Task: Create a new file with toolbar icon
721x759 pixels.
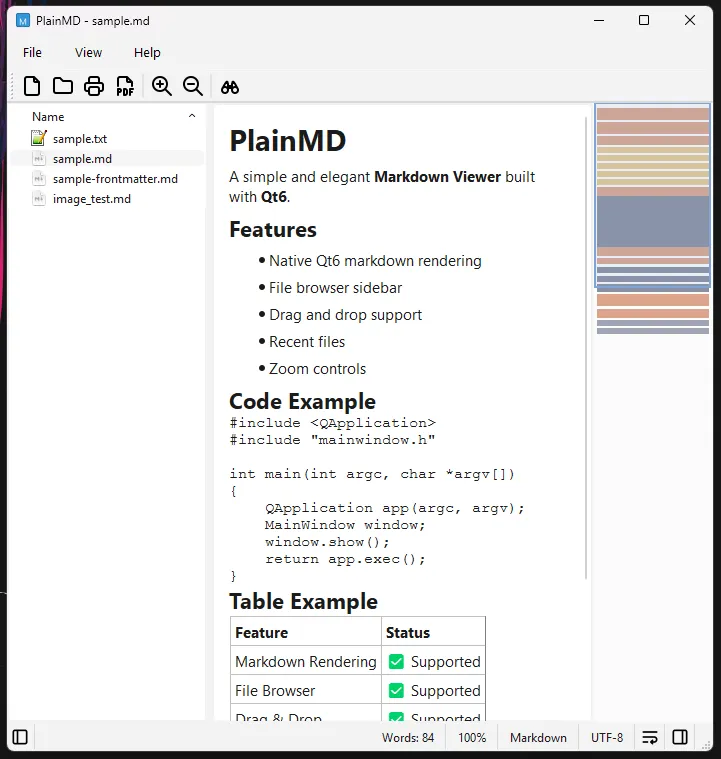Action: 32,87
